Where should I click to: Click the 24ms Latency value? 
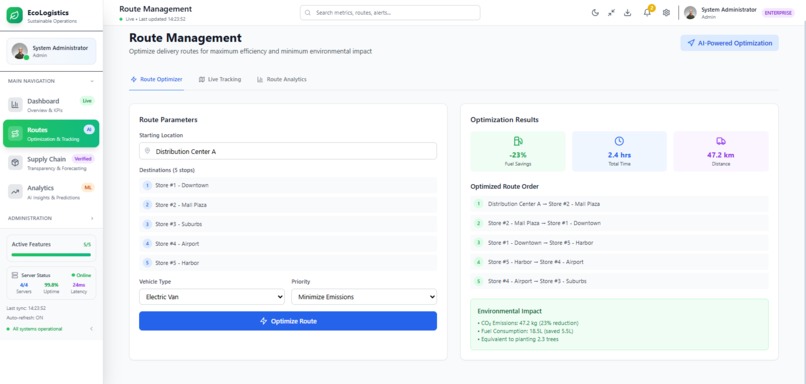coord(79,285)
